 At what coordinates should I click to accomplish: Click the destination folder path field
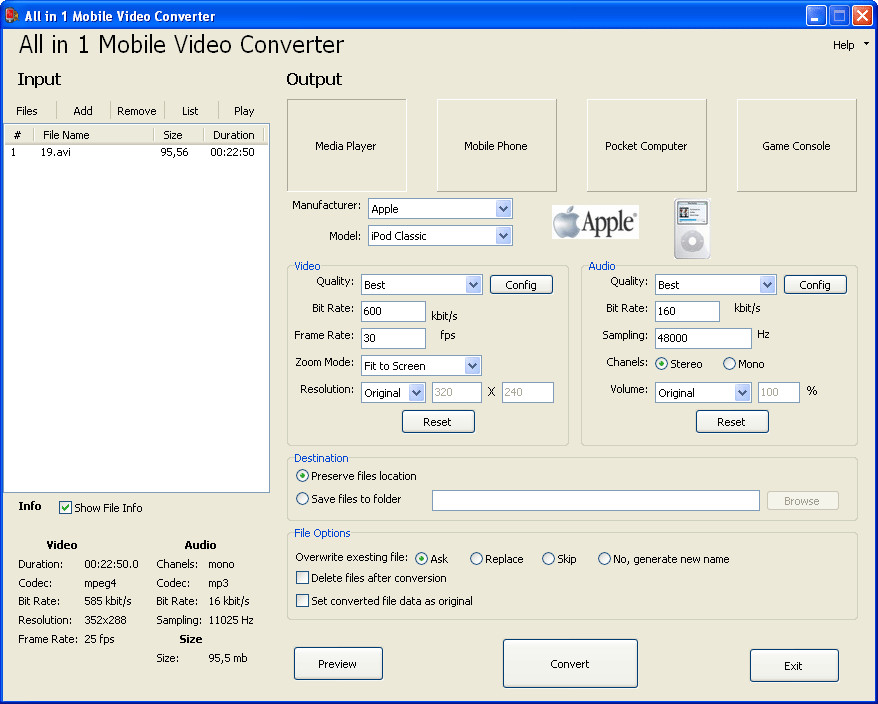coord(596,501)
